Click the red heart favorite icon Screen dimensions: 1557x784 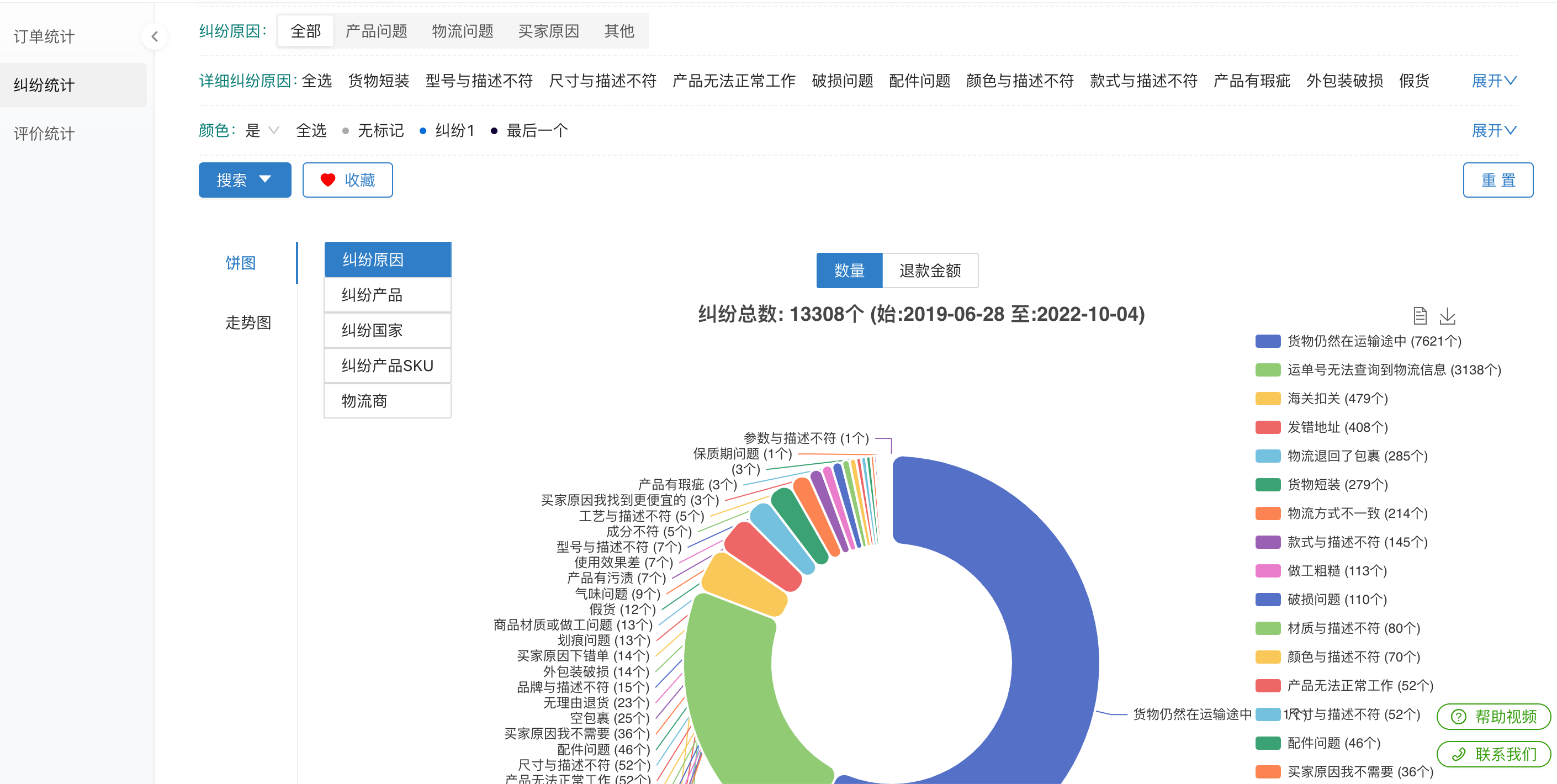click(x=327, y=180)
